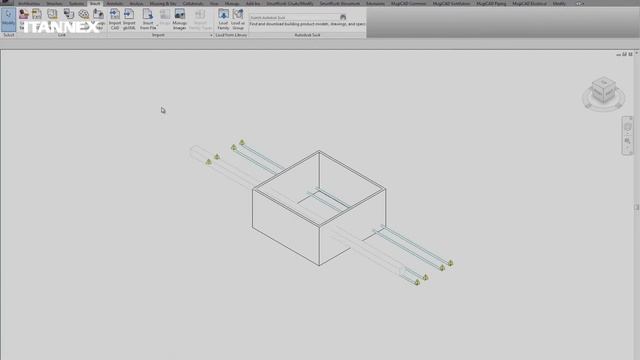Click the Import gbXML icon
Viewport: 640px width, 360px height.
(129, 19)
